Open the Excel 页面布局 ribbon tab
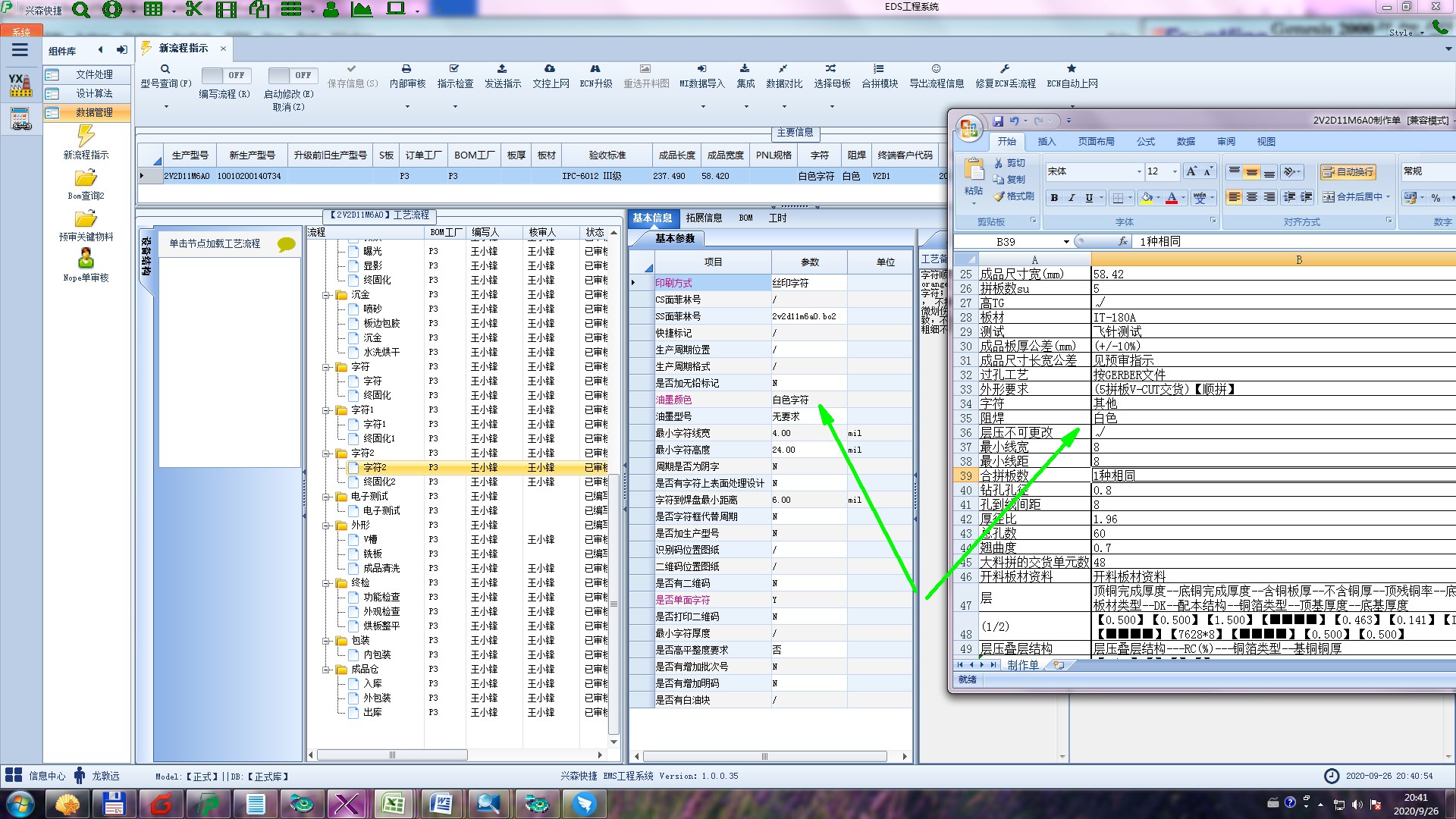This screenshot has width=1456, height=819. tap(1096, 142)
